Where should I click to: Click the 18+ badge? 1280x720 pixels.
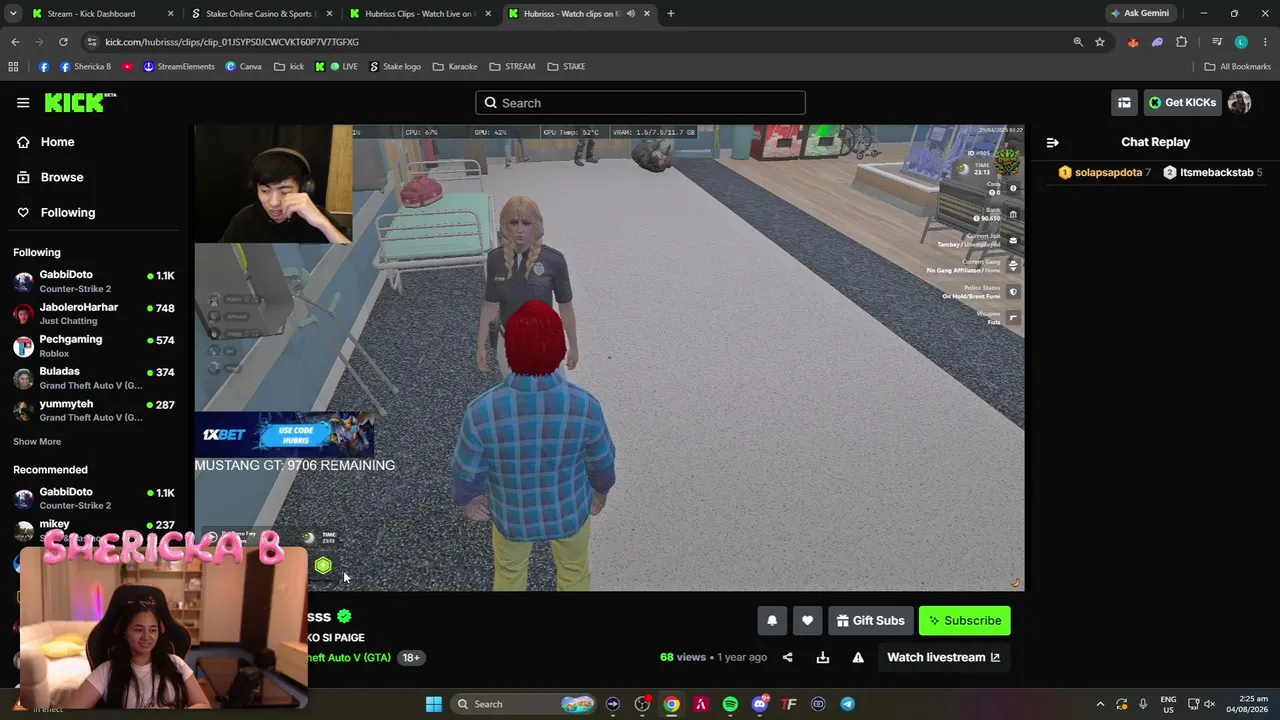pyautogui.click(x=411, y=657)
